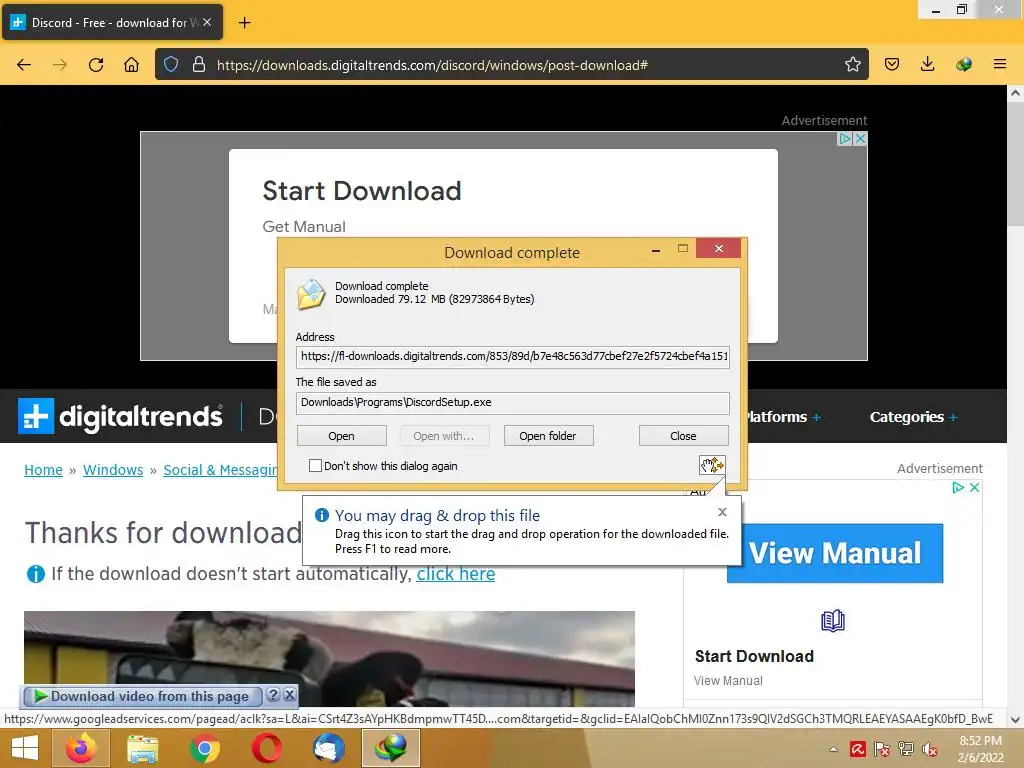Click the book icon in sidebar ad

[x=833, y=620]
